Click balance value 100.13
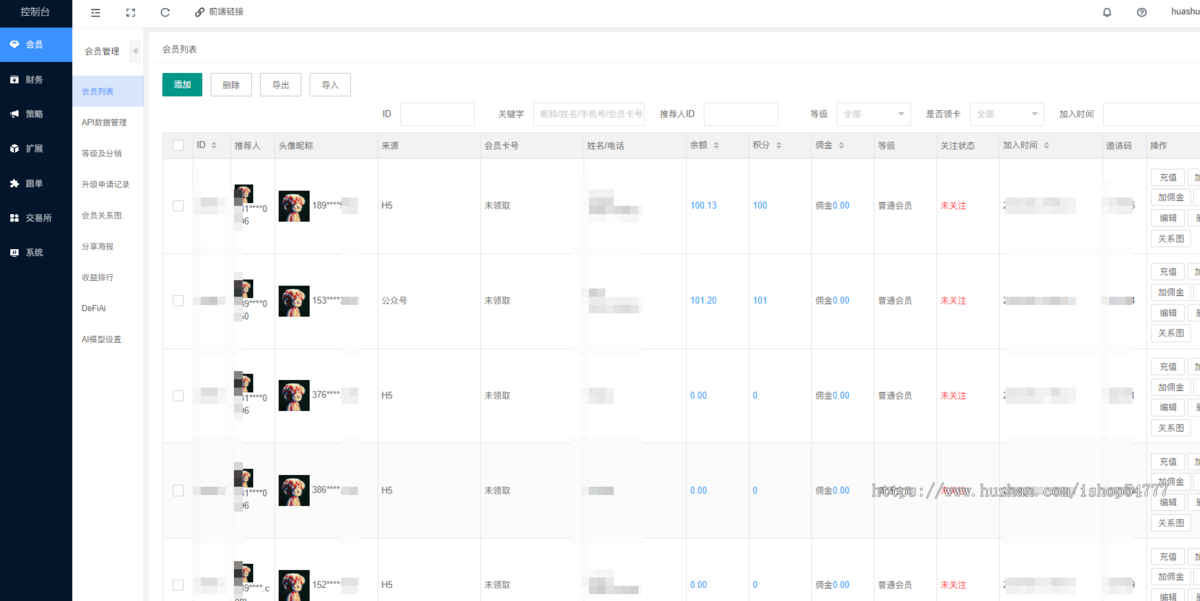This screenshot has width=1200, height=601. (703, 206)
